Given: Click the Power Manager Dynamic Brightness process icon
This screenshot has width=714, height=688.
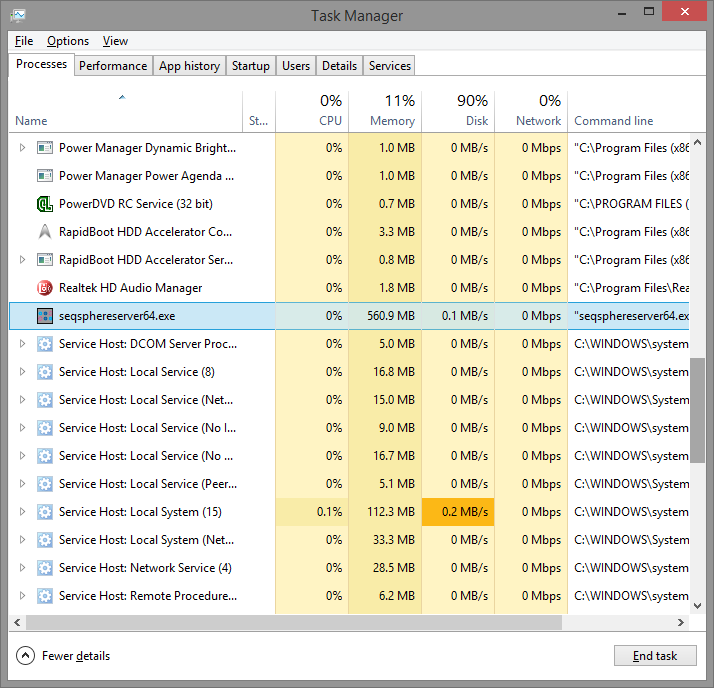Looking at the screenshot, I should pyautogui.click(x=45, y=148).
